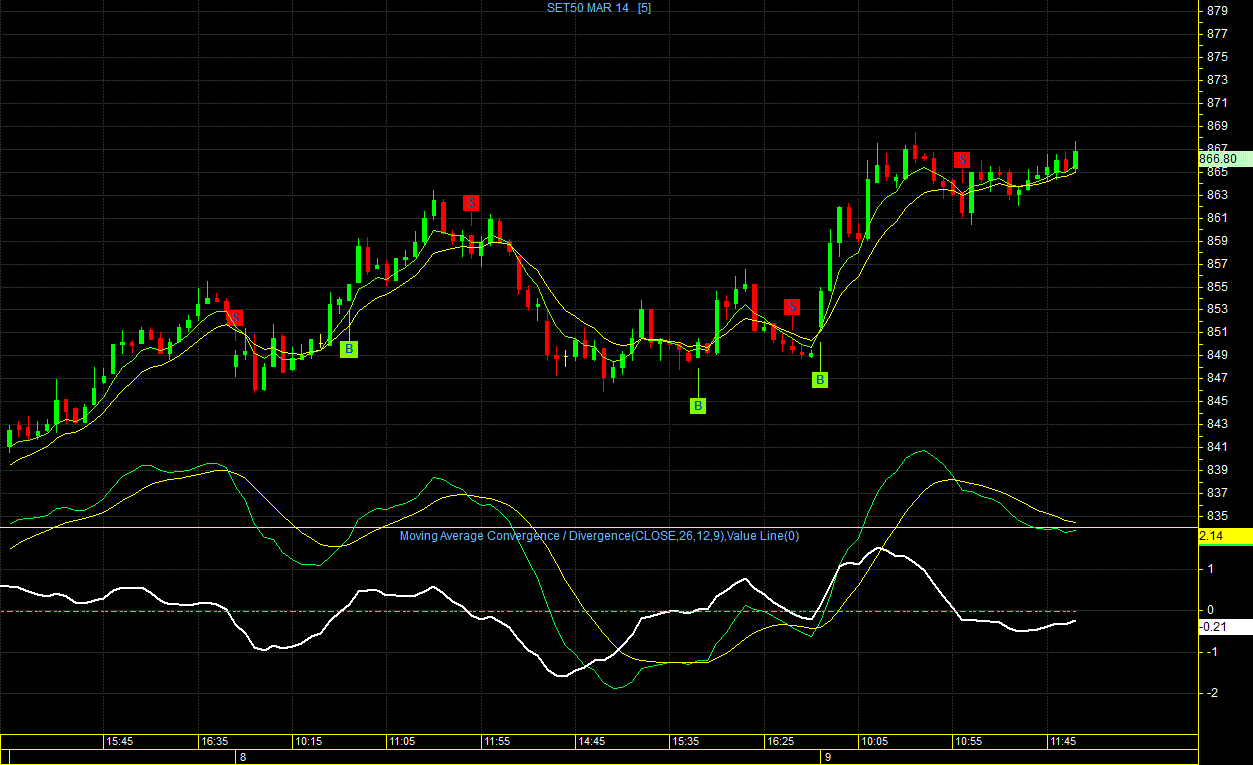Click the 14:45 time axis label
1253x765 pixels.
tap(591, 742)
